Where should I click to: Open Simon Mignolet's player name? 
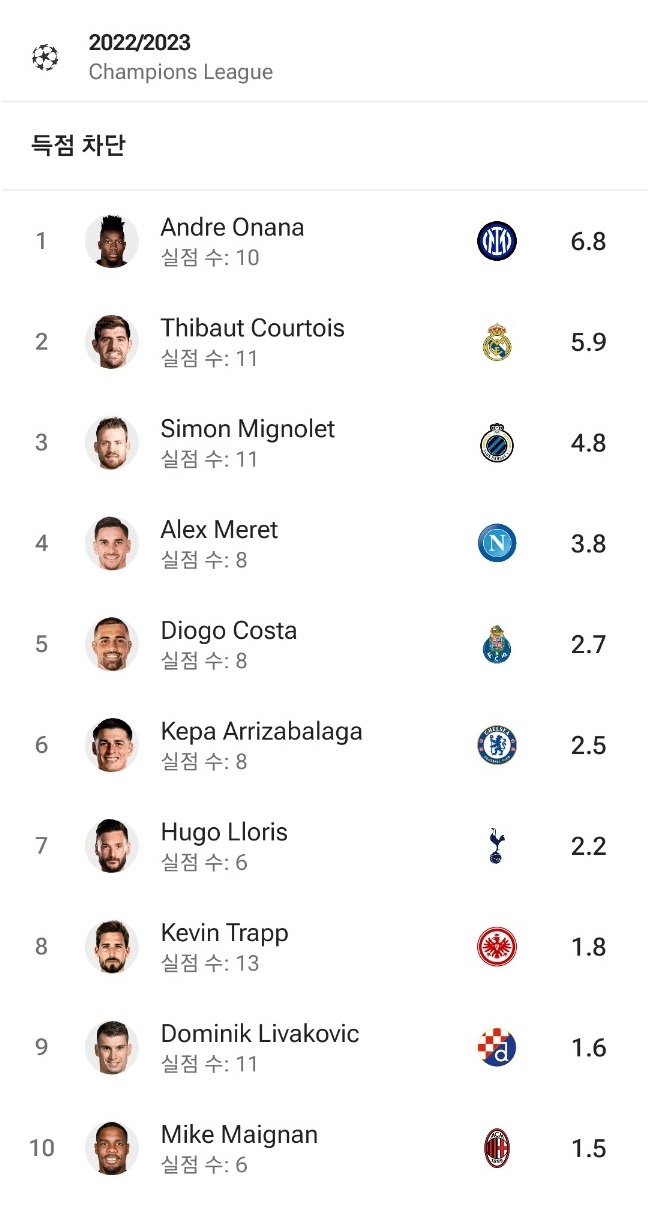point(248,429)
